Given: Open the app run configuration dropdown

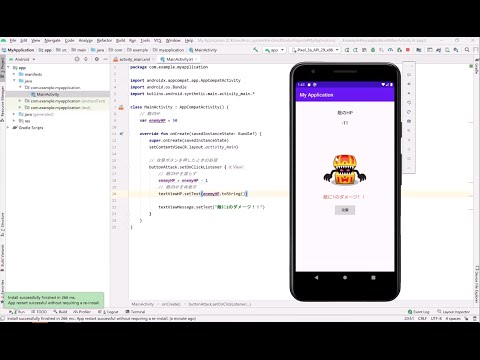Looking at the screenshot, I should click(275, 50).
